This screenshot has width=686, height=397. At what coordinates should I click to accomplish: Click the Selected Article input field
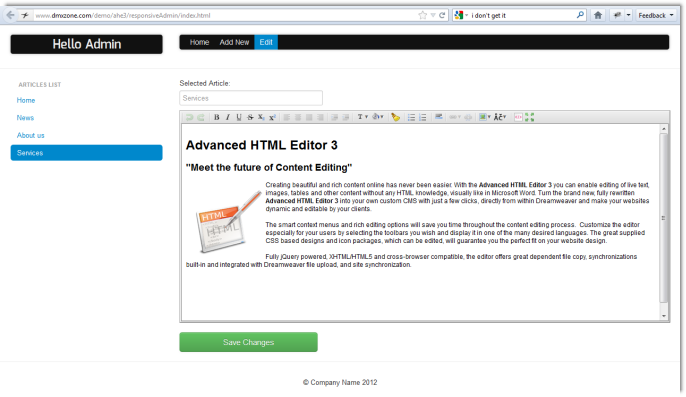click(x=251, y=98)
